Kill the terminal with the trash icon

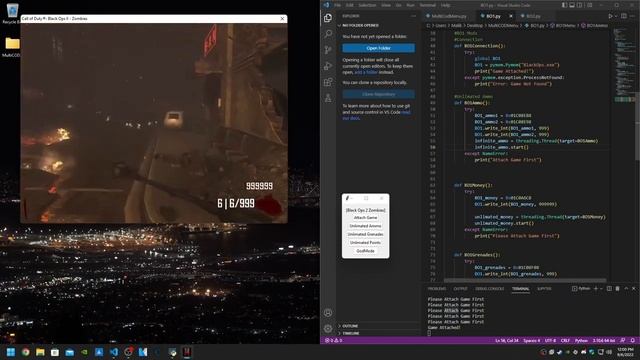click(x=618, y=289)
